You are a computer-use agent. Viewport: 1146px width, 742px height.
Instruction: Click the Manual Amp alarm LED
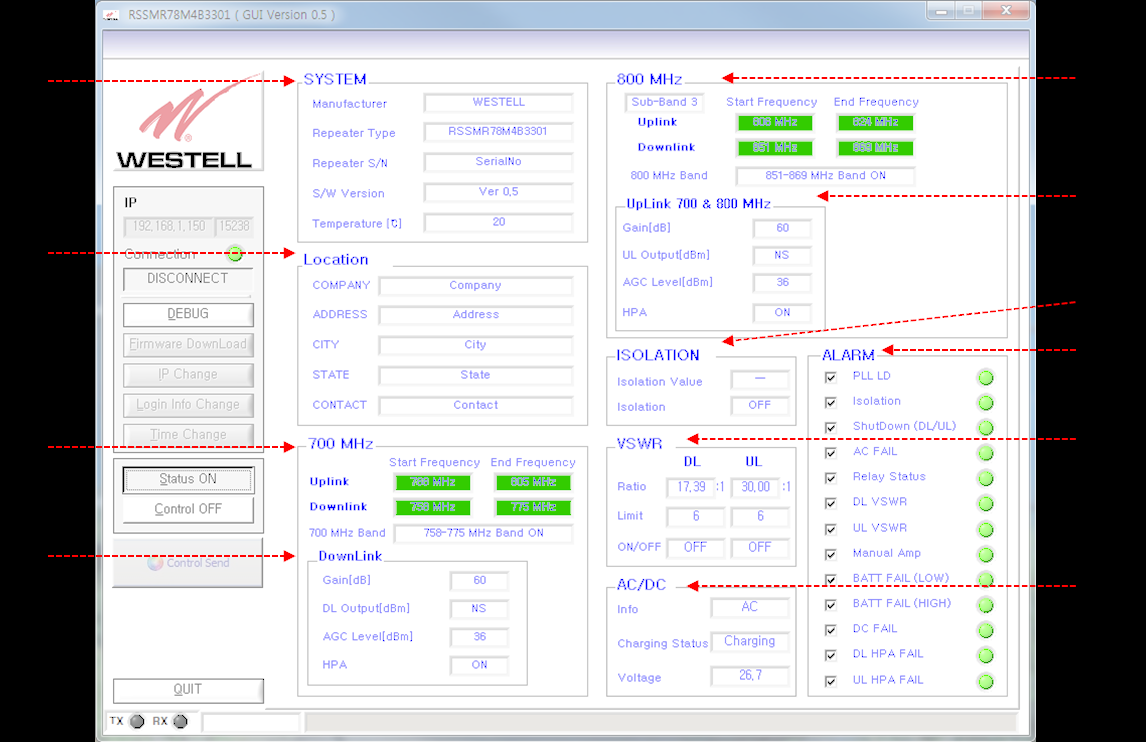(985, 555)
